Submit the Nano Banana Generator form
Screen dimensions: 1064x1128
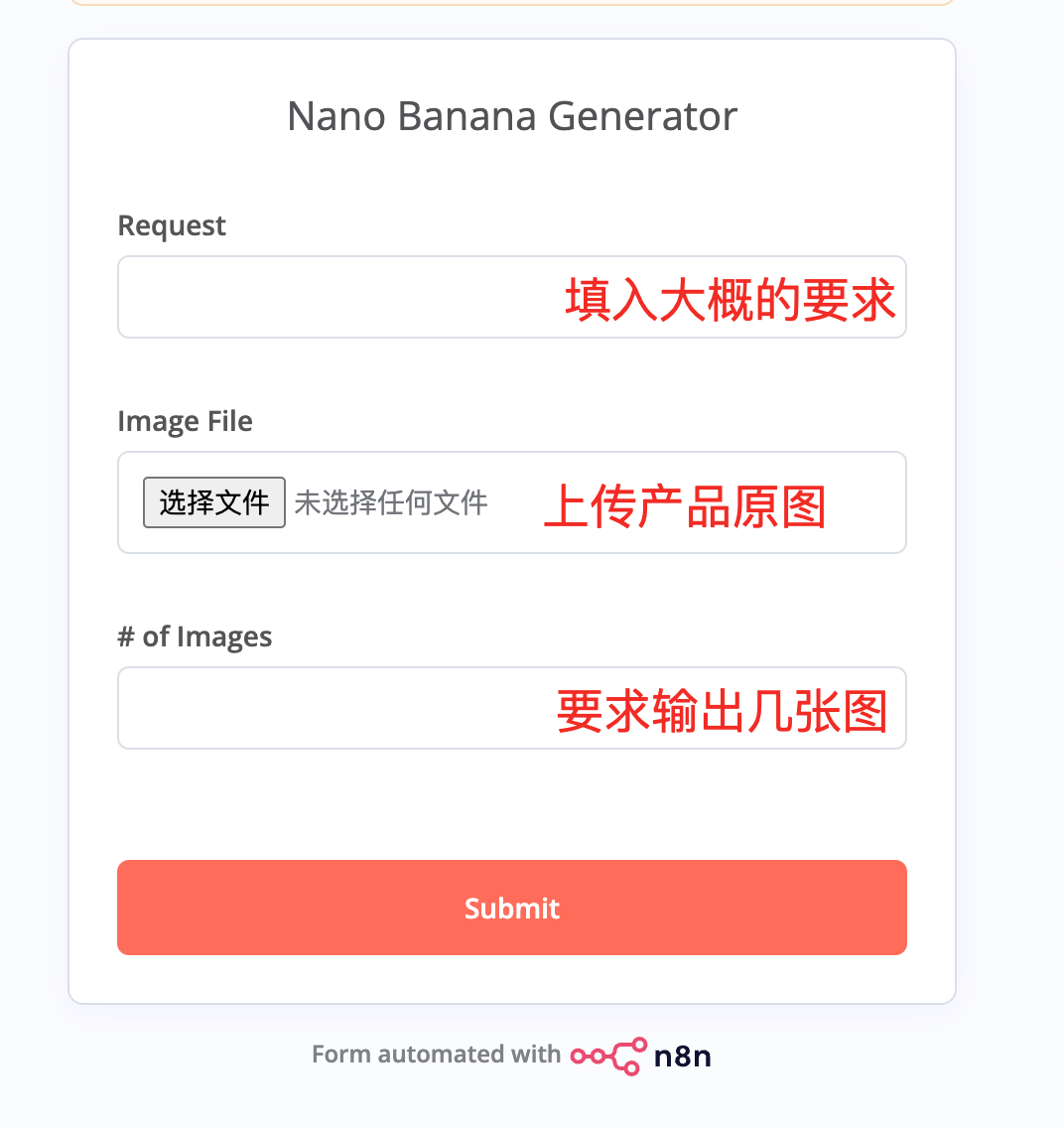pyautogui.click(x=512, y=908)
